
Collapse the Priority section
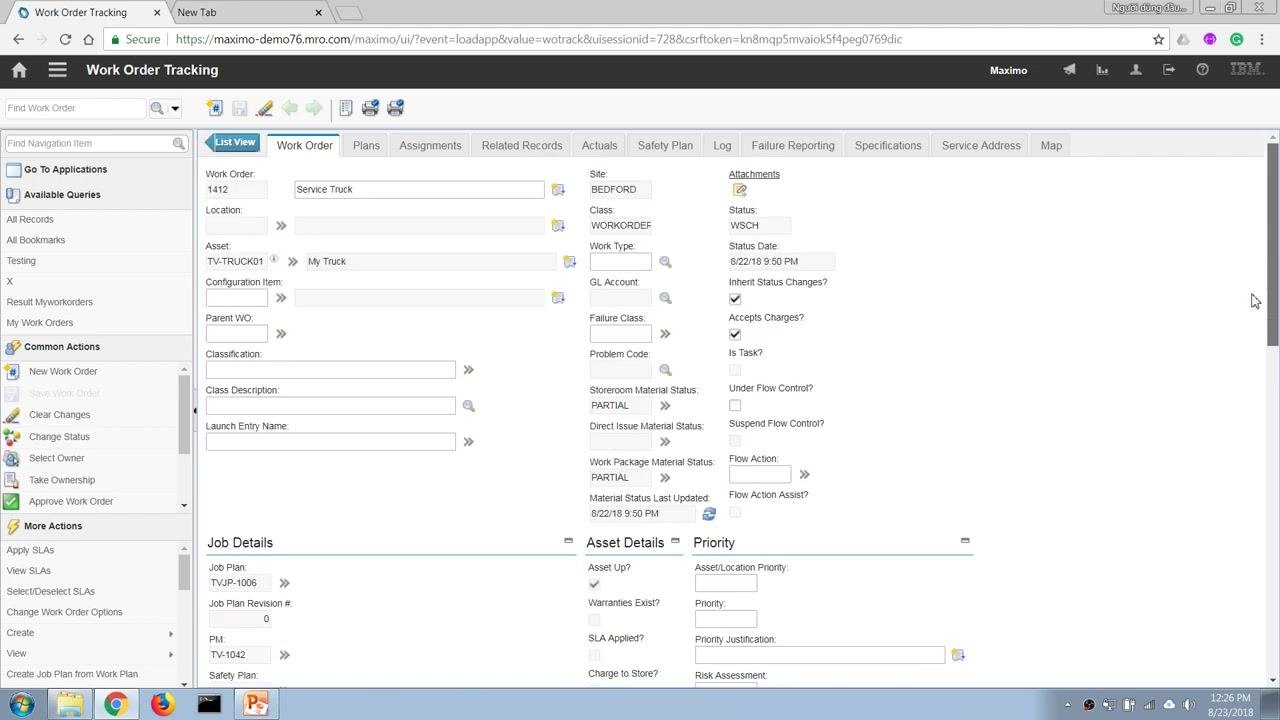[965, 541]
